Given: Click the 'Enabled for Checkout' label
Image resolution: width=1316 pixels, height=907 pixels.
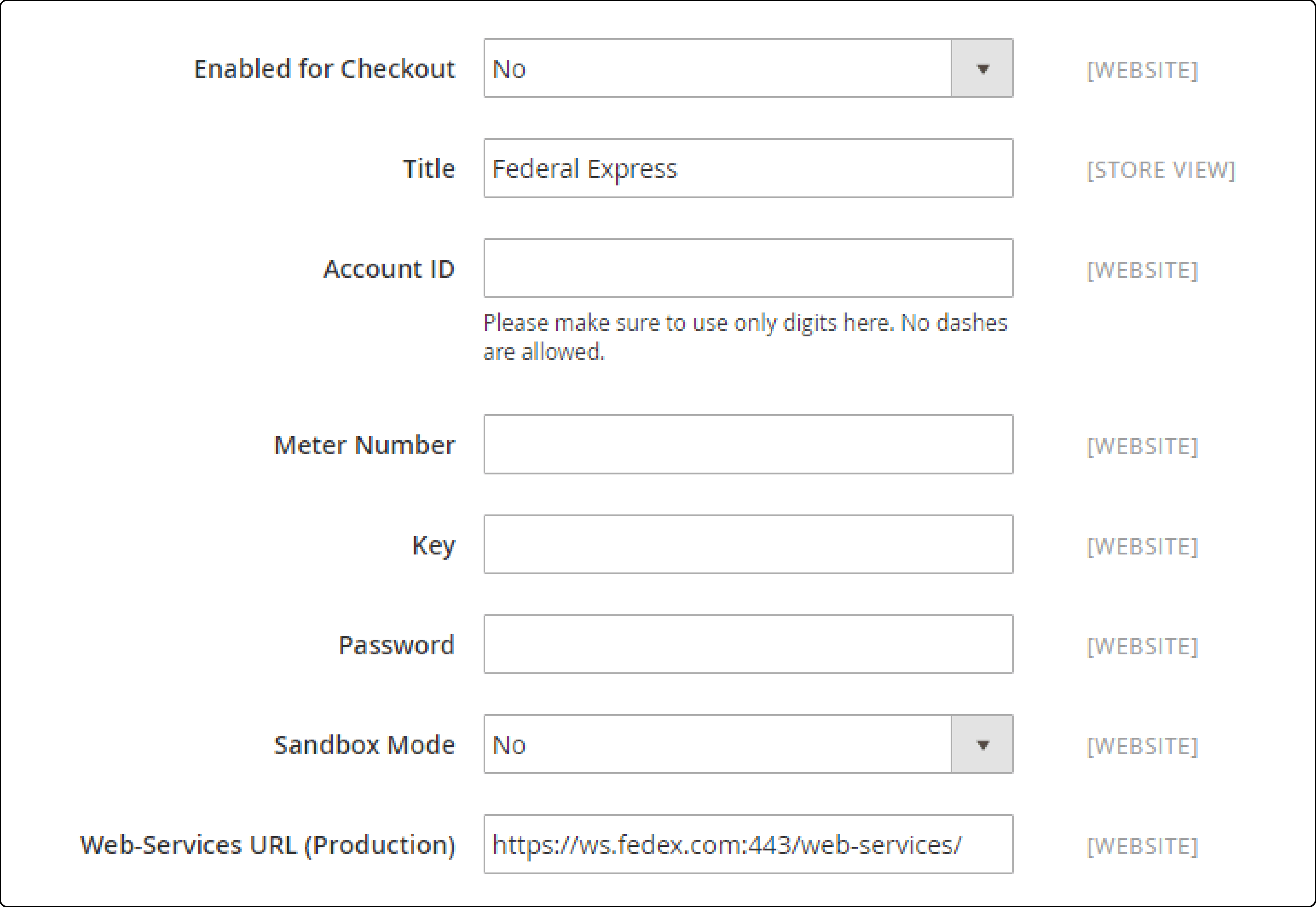Looking at the screenshot, I should pyautogui.click(x=325, y=69).
